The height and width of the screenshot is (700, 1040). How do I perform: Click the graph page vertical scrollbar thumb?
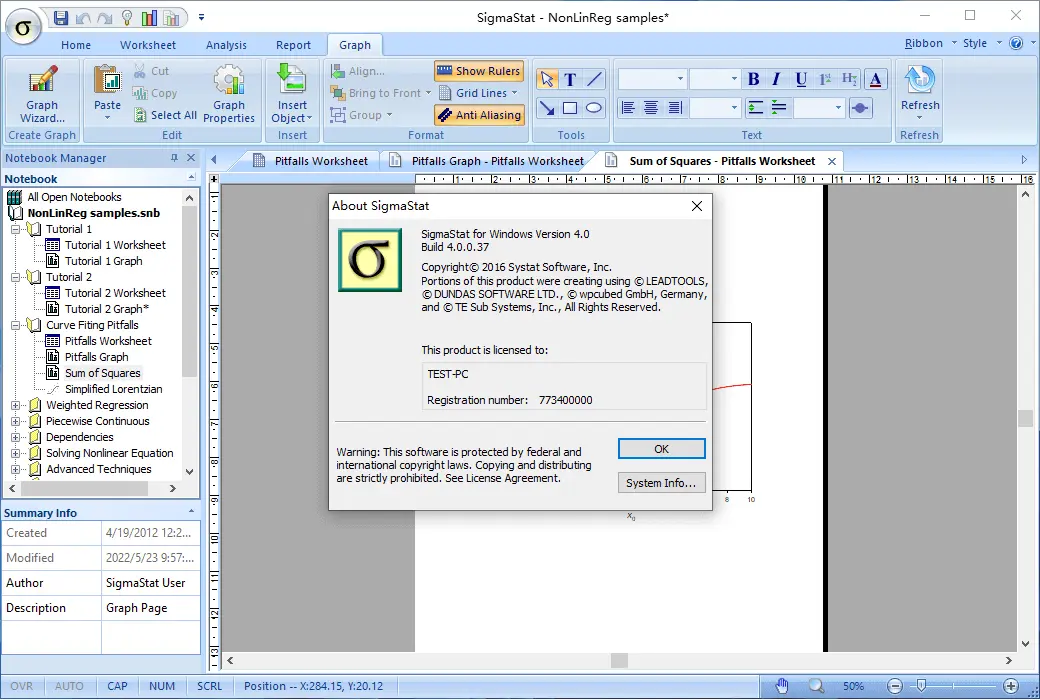(1025, 418)
